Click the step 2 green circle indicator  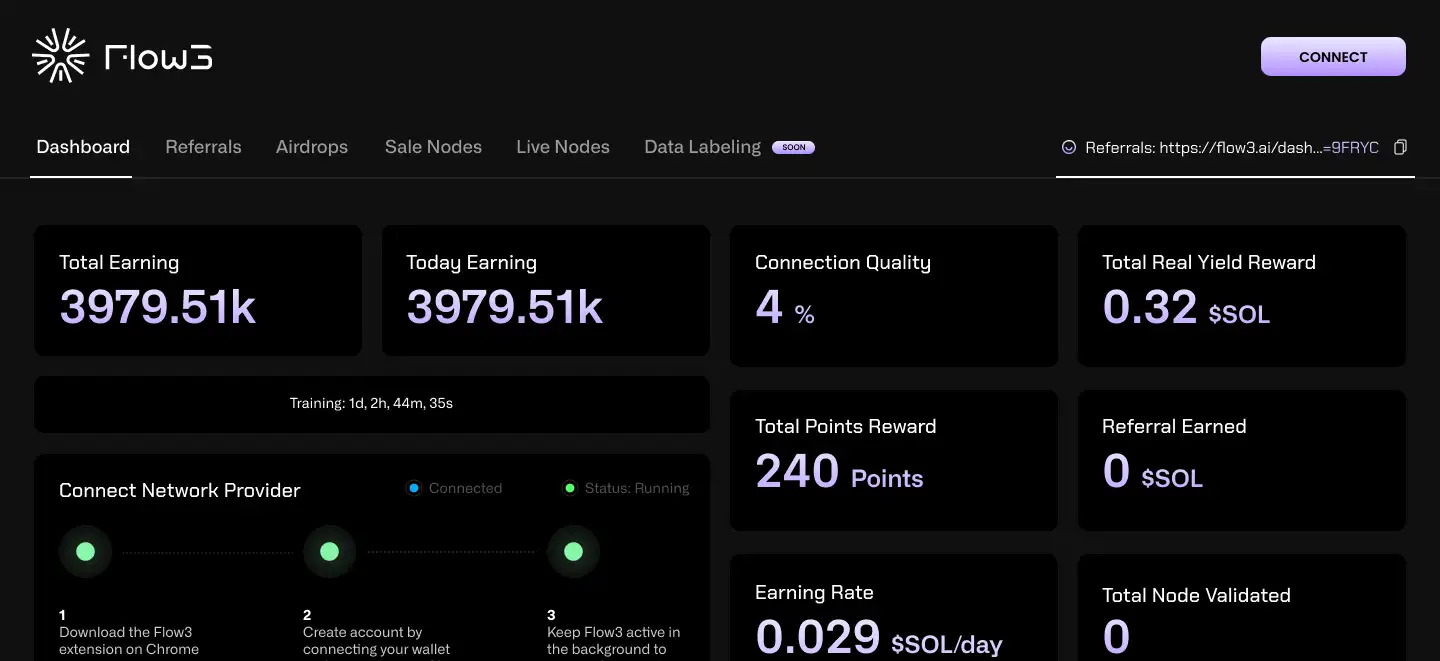coord(329,551)
